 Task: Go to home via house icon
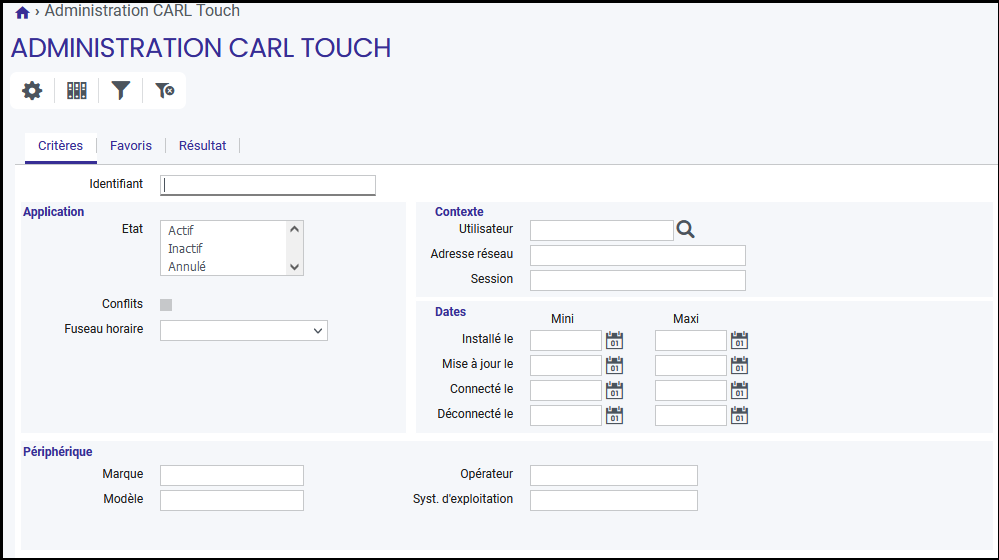pyautogui.click(x=22, y=12)
